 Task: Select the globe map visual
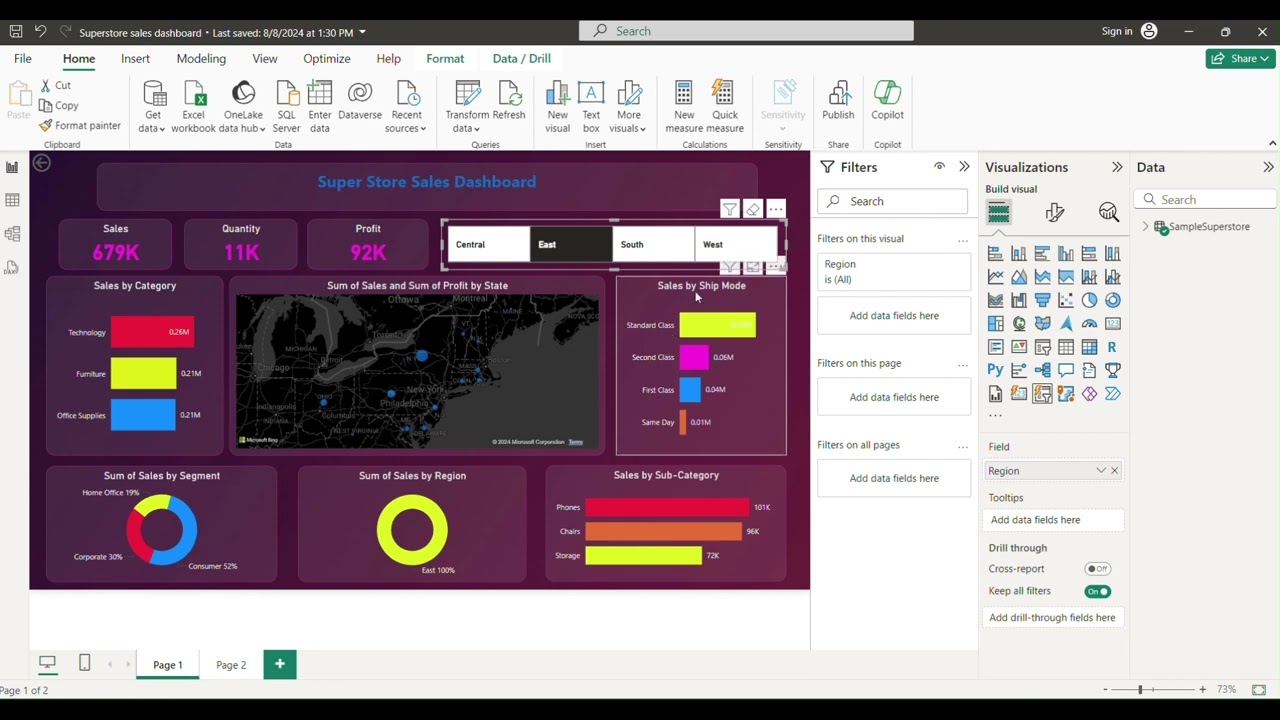point(1019,324)
